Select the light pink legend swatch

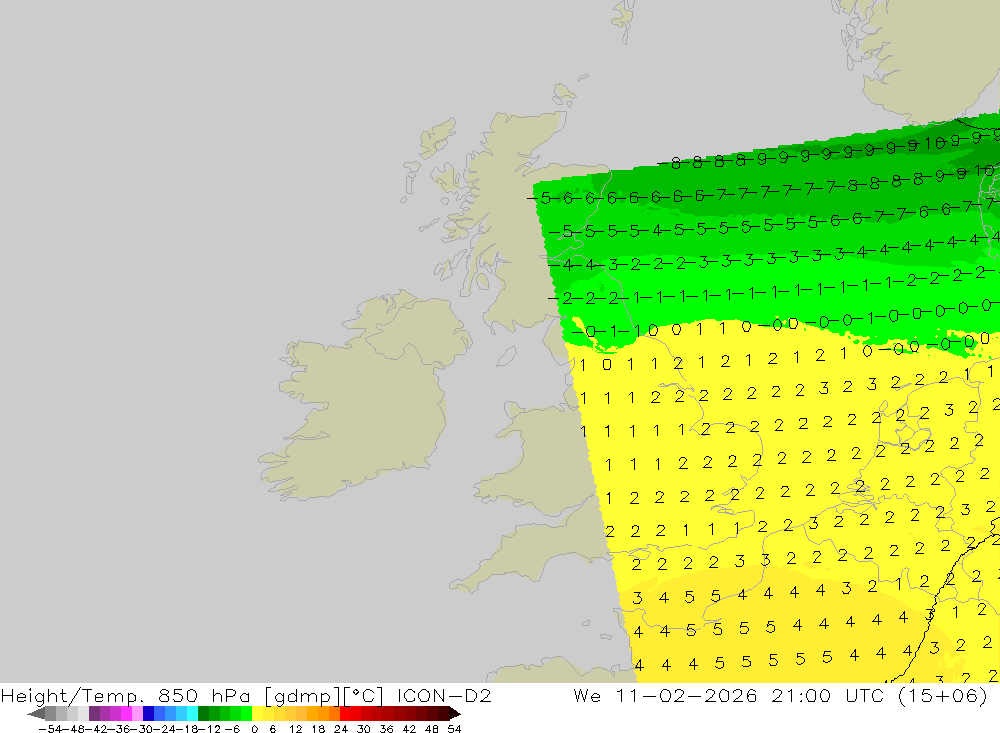coord(137,713)
